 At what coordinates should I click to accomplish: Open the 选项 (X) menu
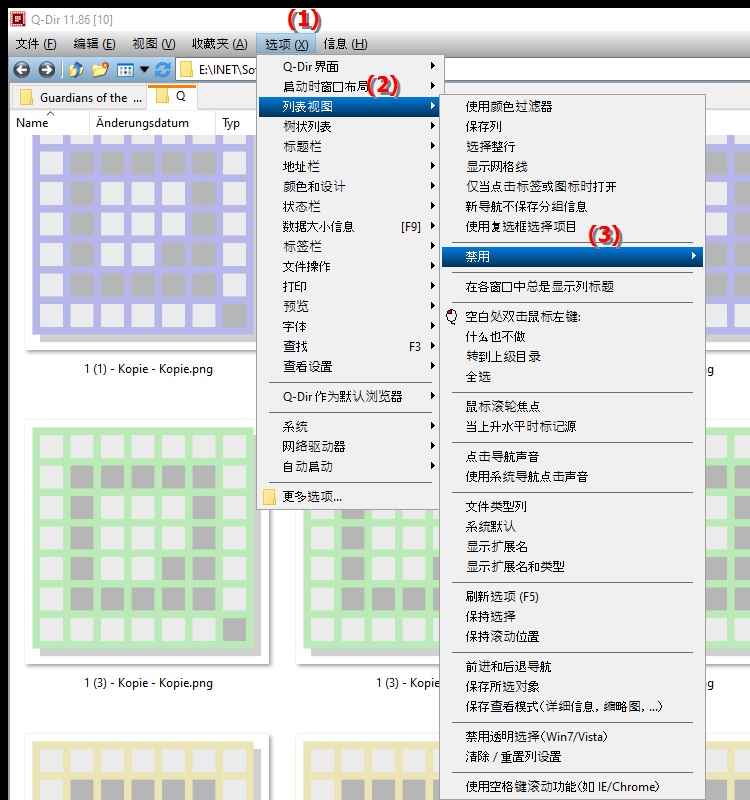pyautogui.click(x=286, y=44)
